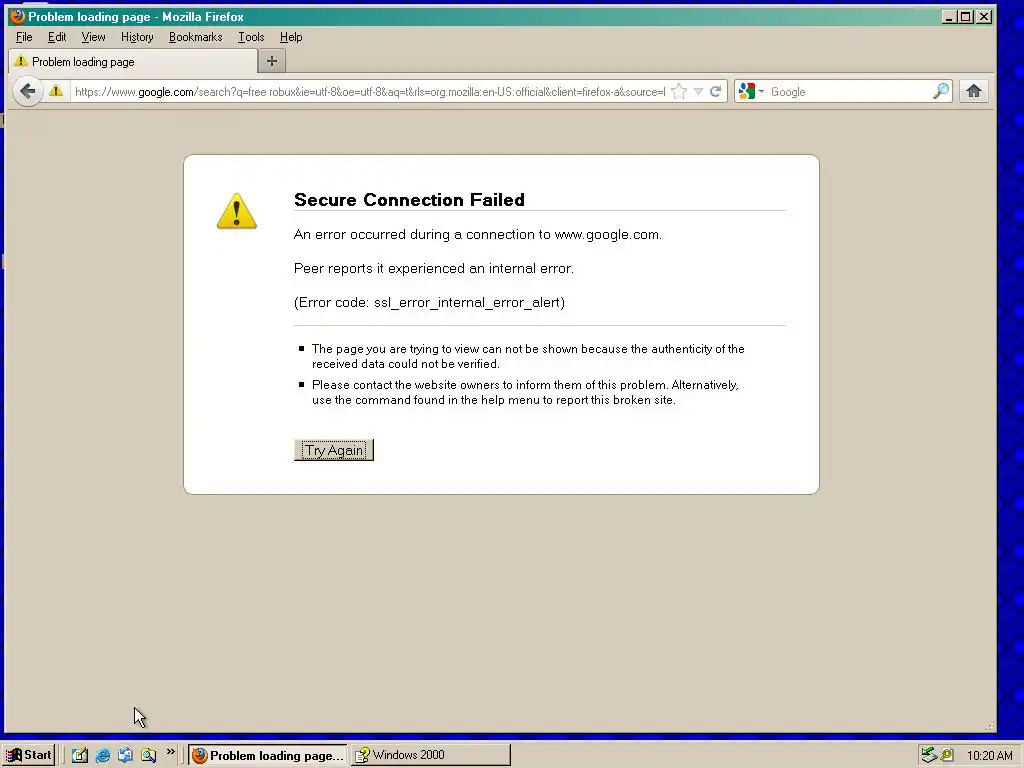This screenshot has height=768, width=1024.
Task: Click the Peer reports internal error text
Action: point(434,268)
